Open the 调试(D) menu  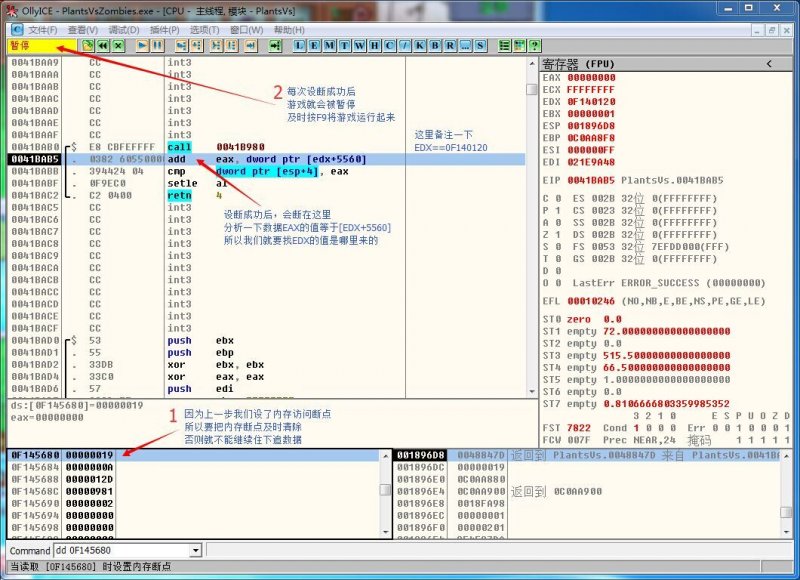(124, 30)
